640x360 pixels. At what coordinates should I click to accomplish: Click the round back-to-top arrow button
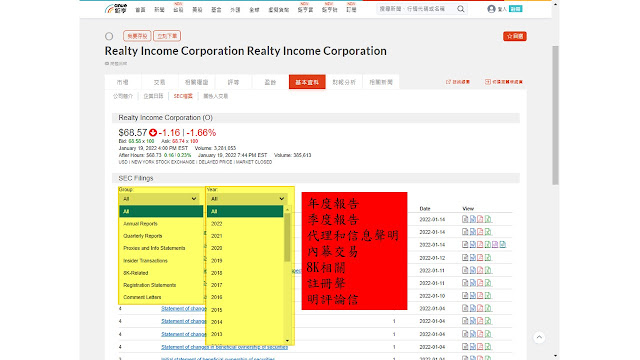pyautogui.click(x=539, y=337)
